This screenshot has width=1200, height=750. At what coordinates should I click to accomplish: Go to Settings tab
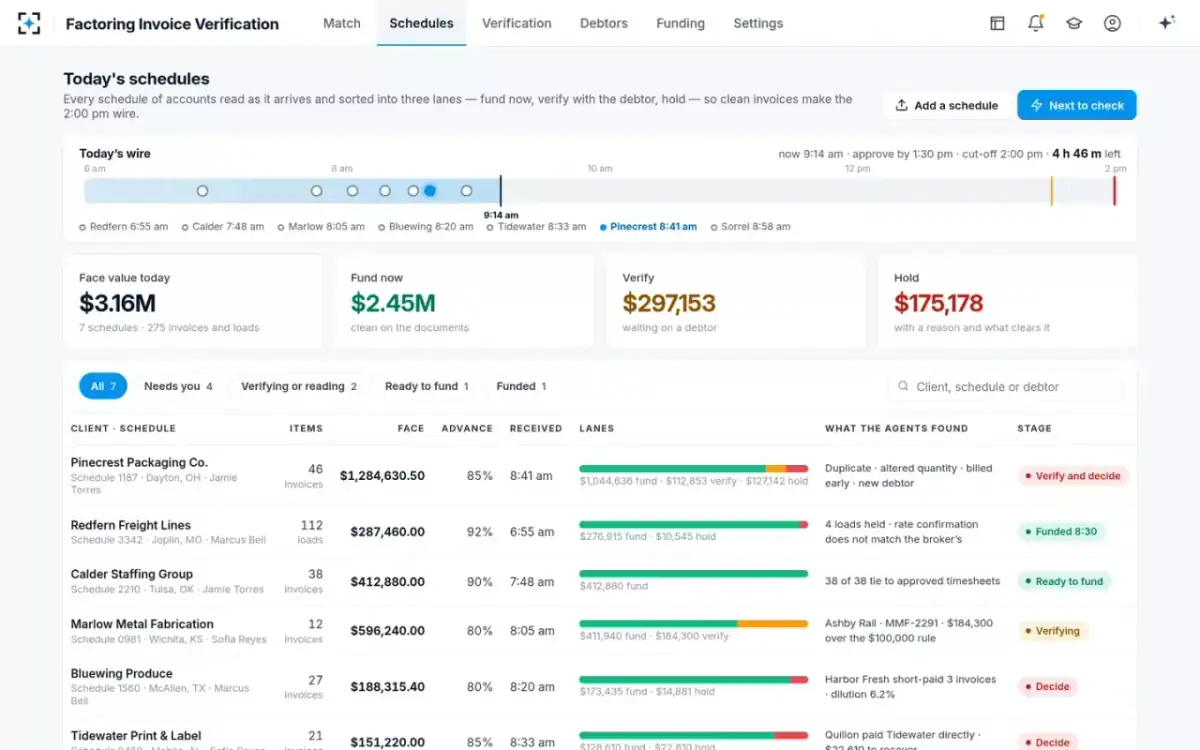[x=758, y=23]
